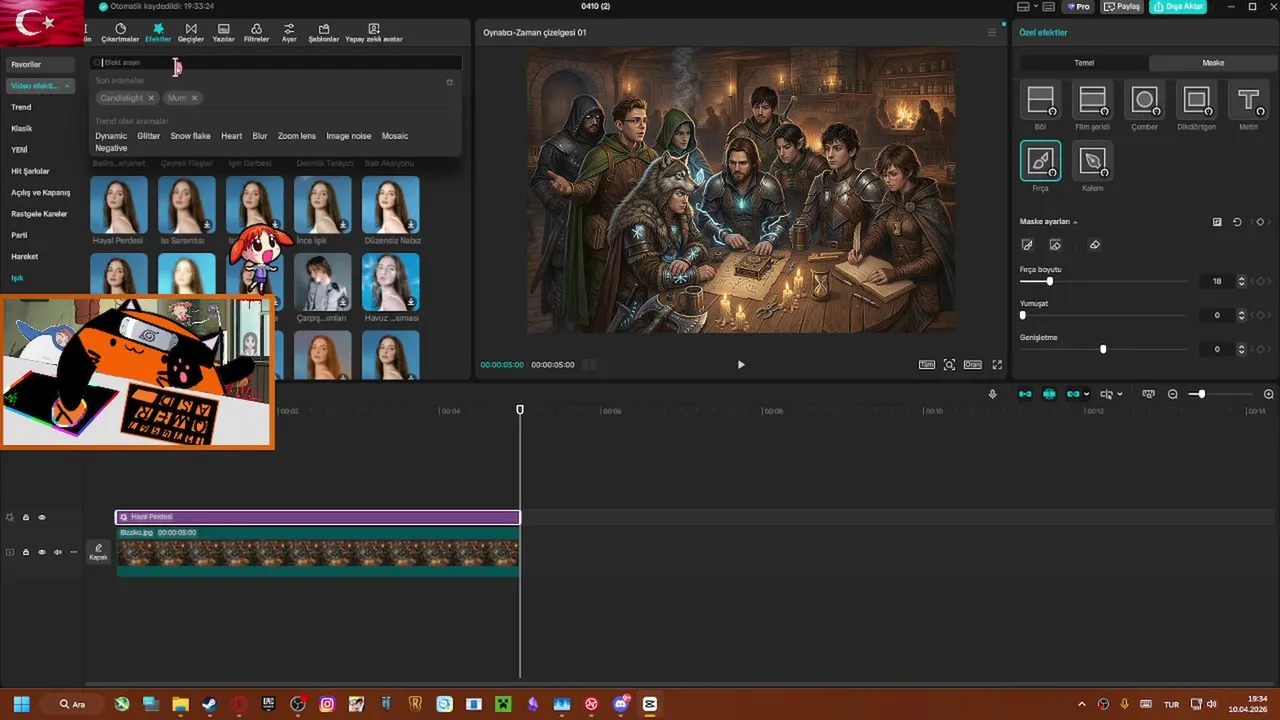1280x720 pixels.
Task: Select the Fırça brush mask tool
Action: tap(1040, 161)
